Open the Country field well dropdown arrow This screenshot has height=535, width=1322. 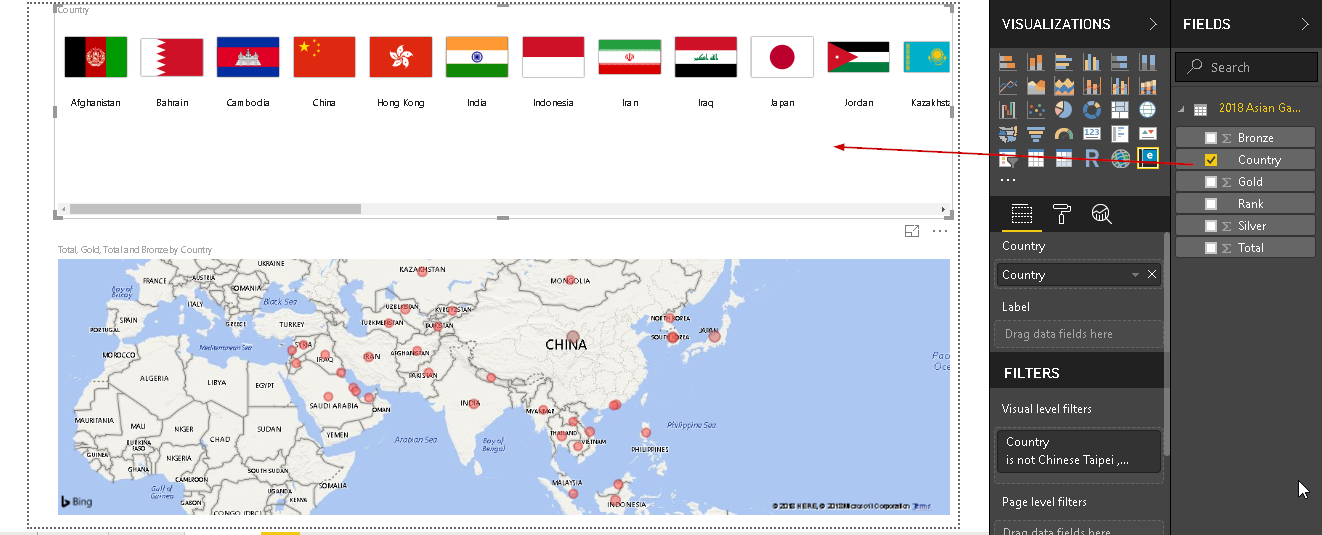point(1135,275)
